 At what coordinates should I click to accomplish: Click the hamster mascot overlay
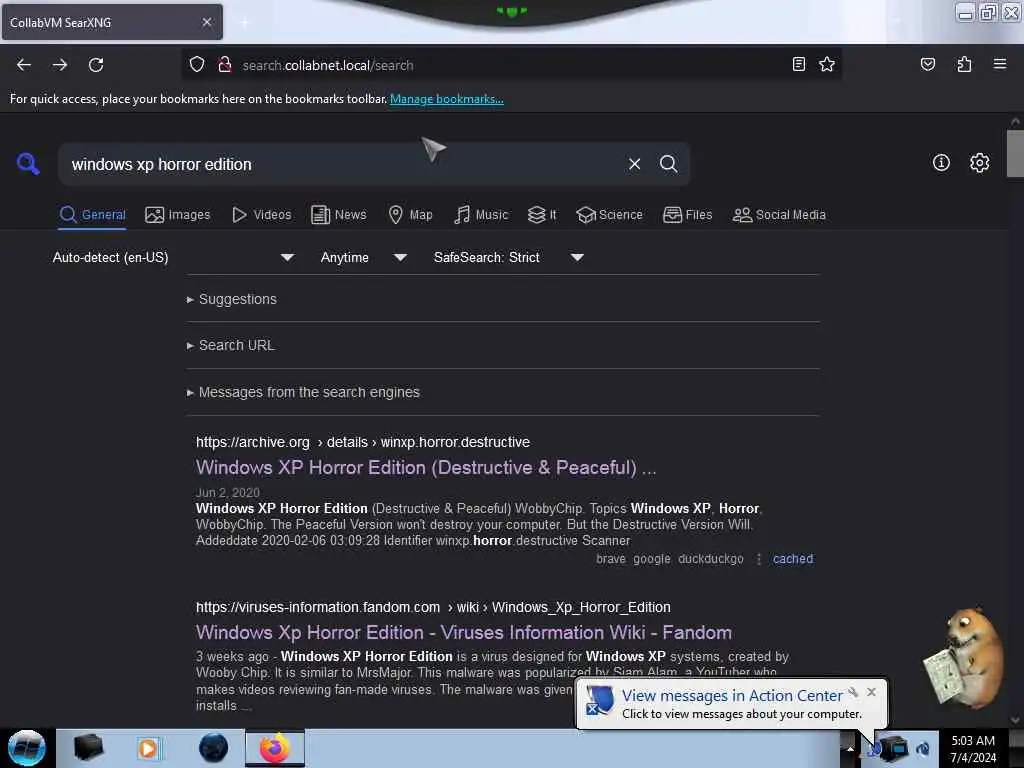964,657
